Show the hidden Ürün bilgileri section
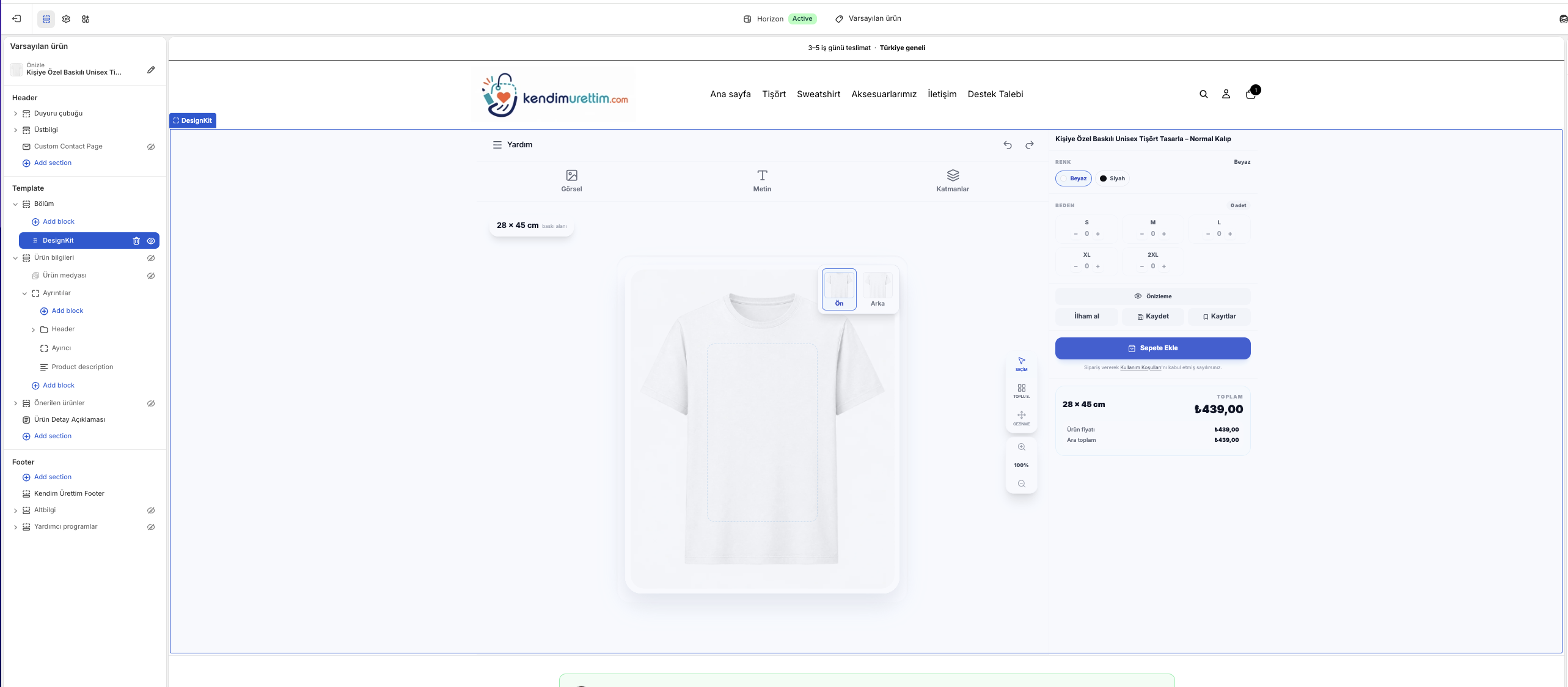1568x687 pixels. pos(151,258)
